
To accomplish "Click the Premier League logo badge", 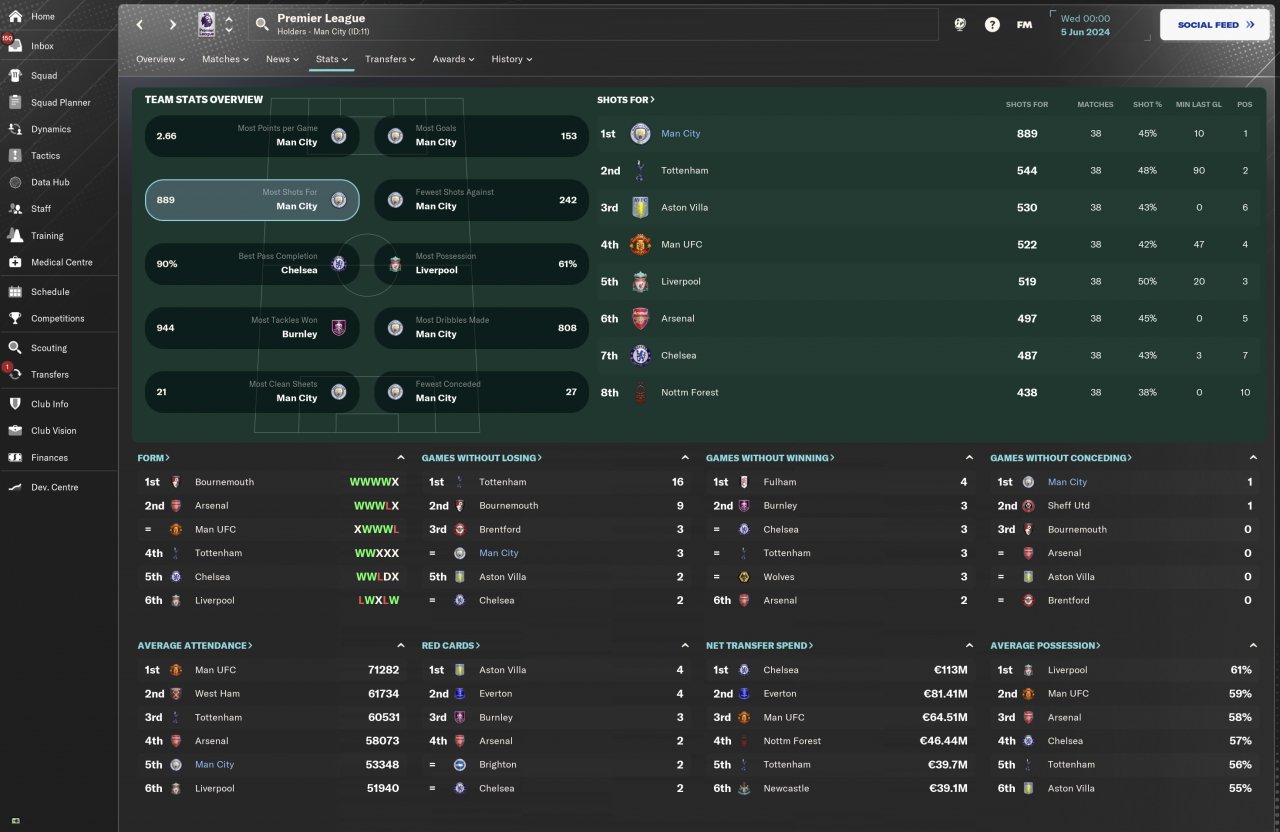I will coord(207,24).
